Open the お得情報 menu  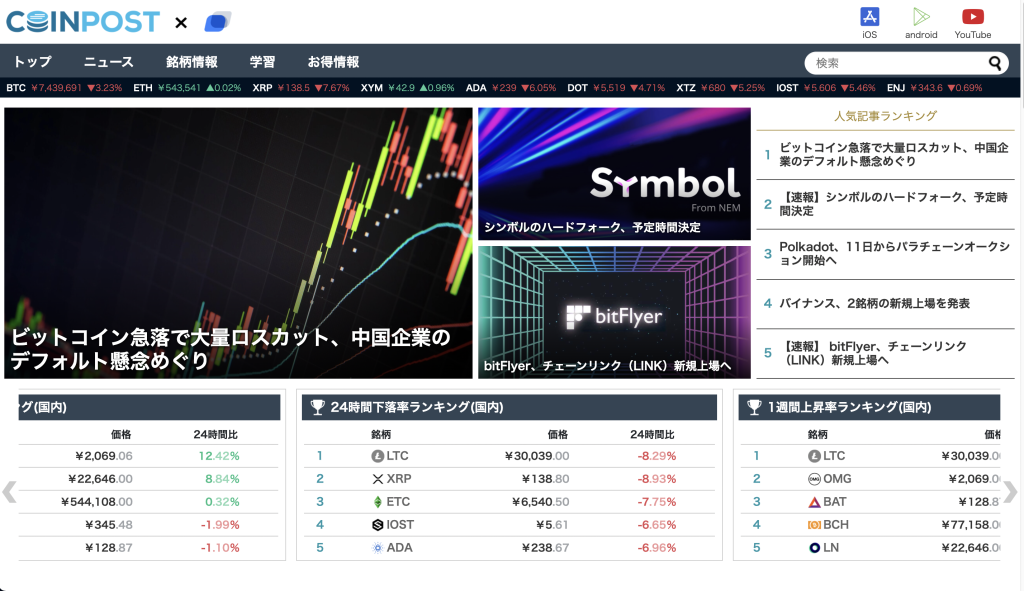pyautogui.click(x=333, y=61)
